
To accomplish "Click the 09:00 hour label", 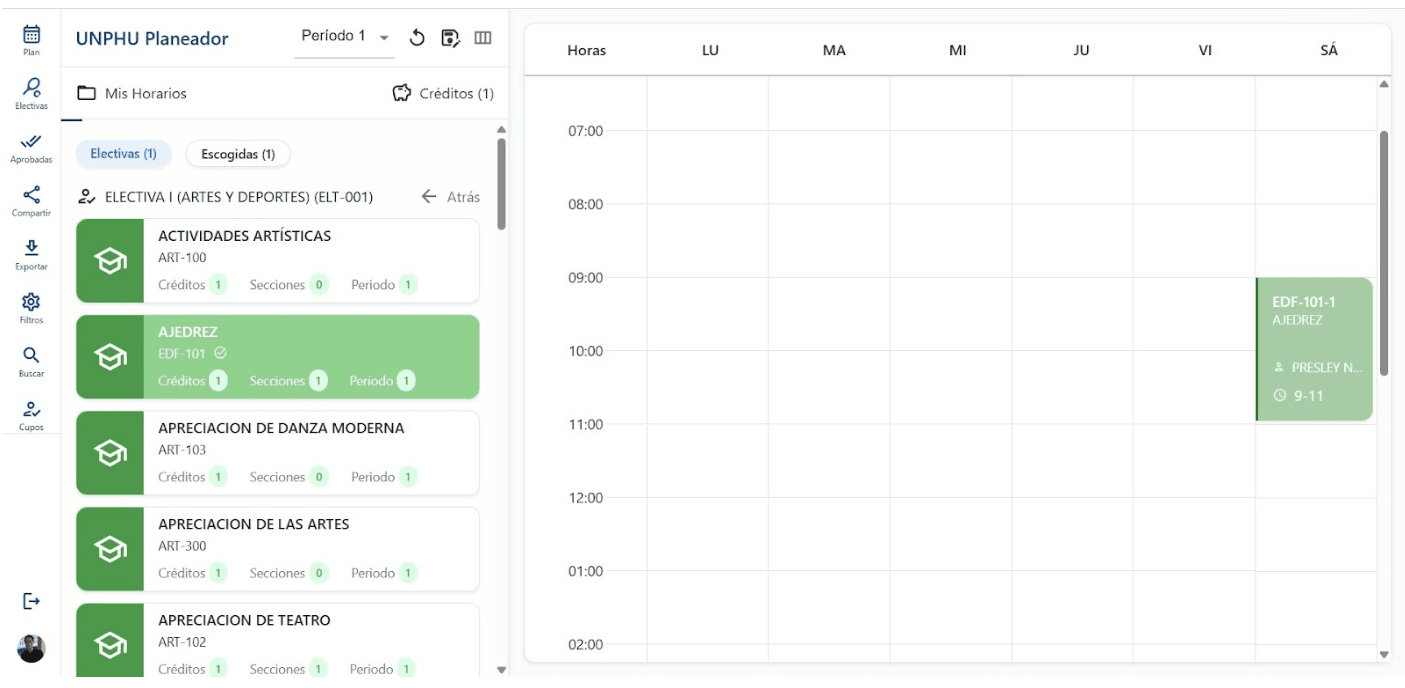I will 586,277.
